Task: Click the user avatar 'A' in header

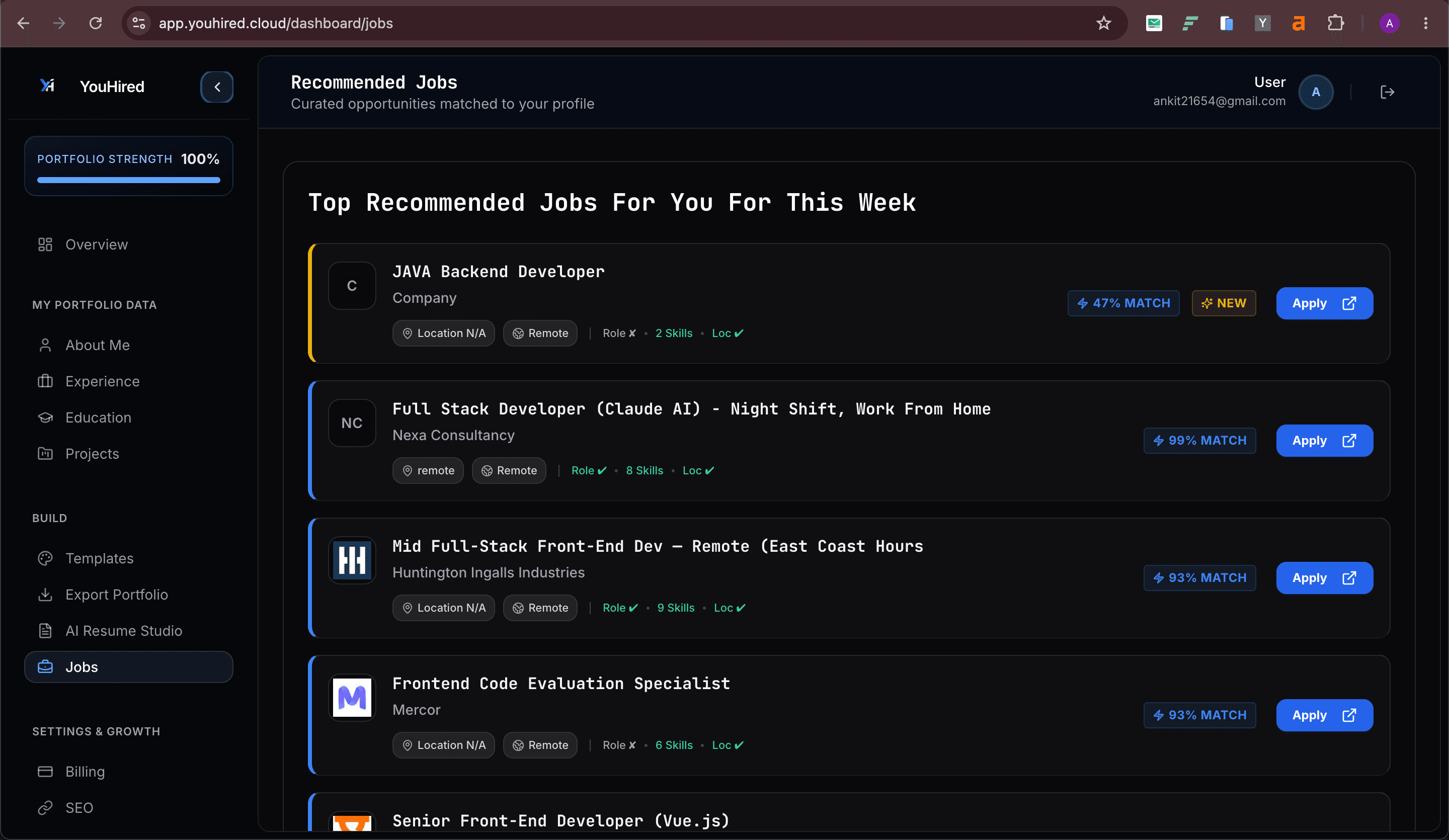Action: (1316, 92)
